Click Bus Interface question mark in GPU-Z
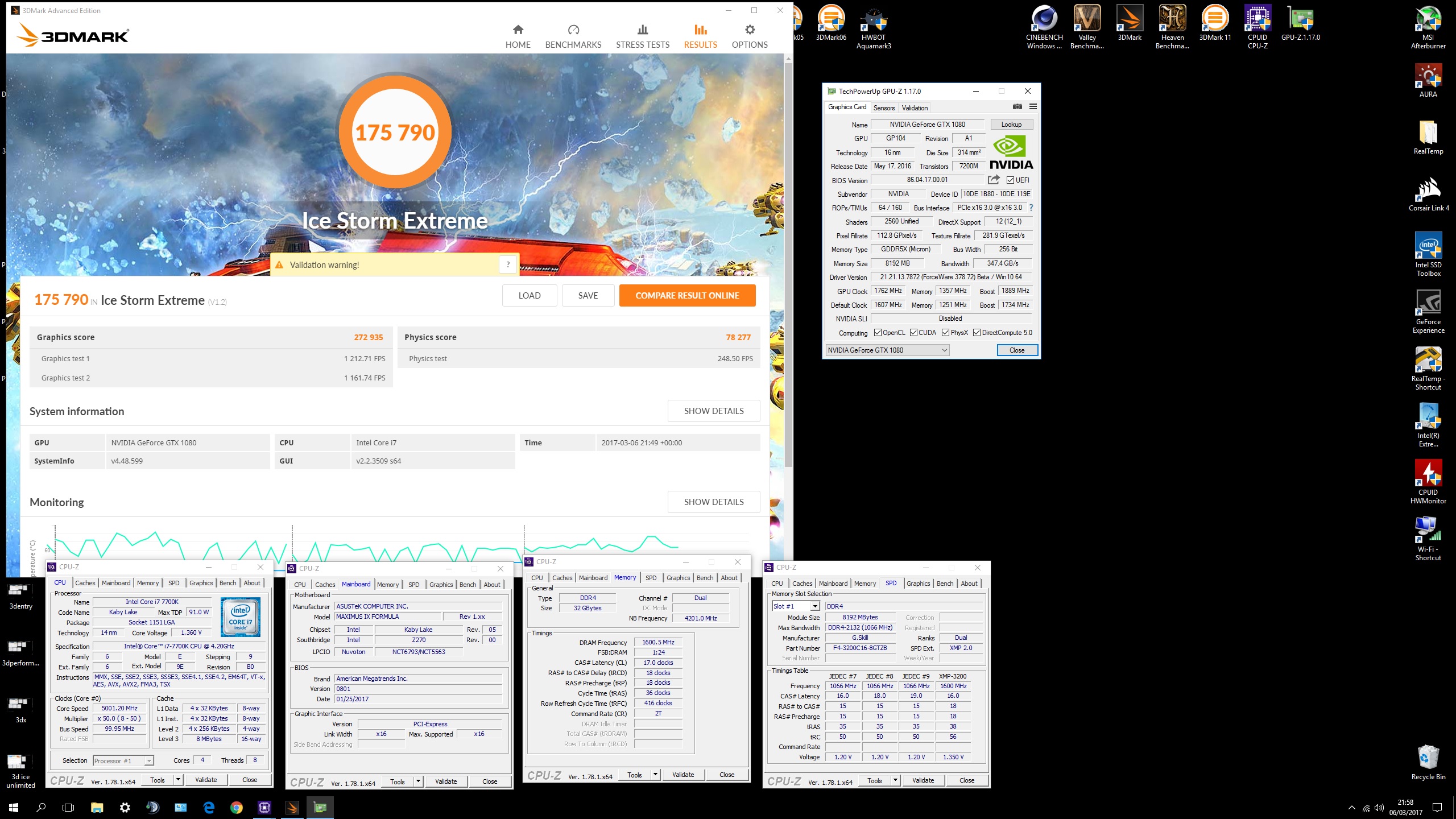This screenshot has height=819, width=1456. point(1031,208)
